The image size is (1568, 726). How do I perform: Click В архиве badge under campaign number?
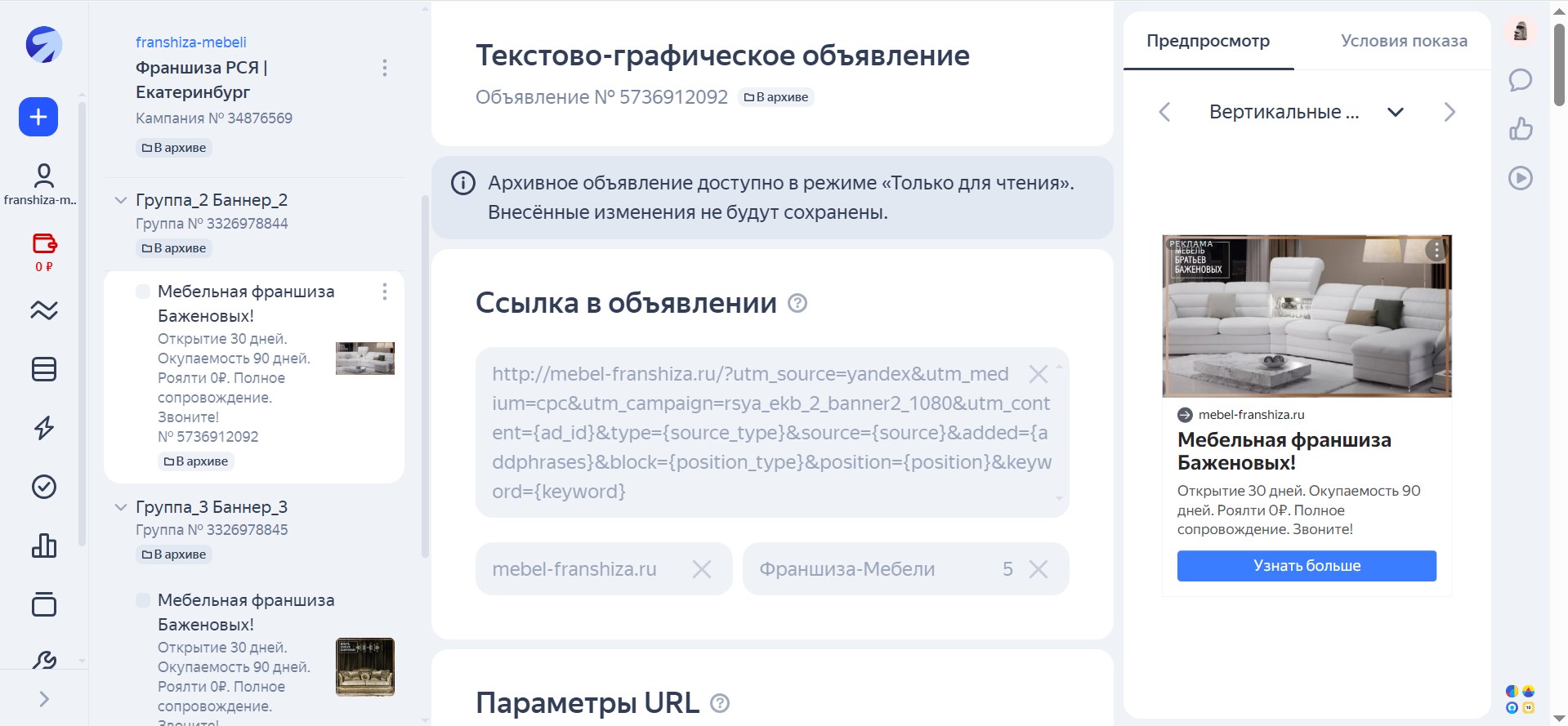pyautogui.click(x=174, y=148)
